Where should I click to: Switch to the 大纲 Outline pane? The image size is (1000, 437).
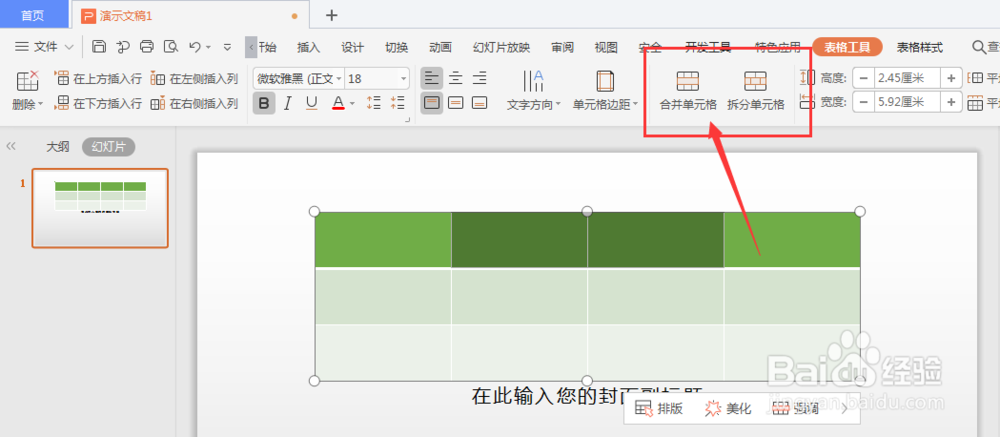(57, 147)
